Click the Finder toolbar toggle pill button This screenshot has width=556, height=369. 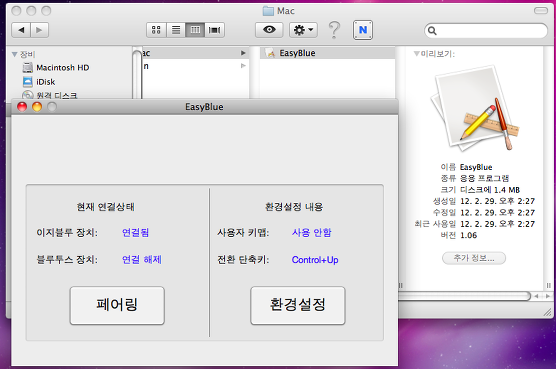541,11
